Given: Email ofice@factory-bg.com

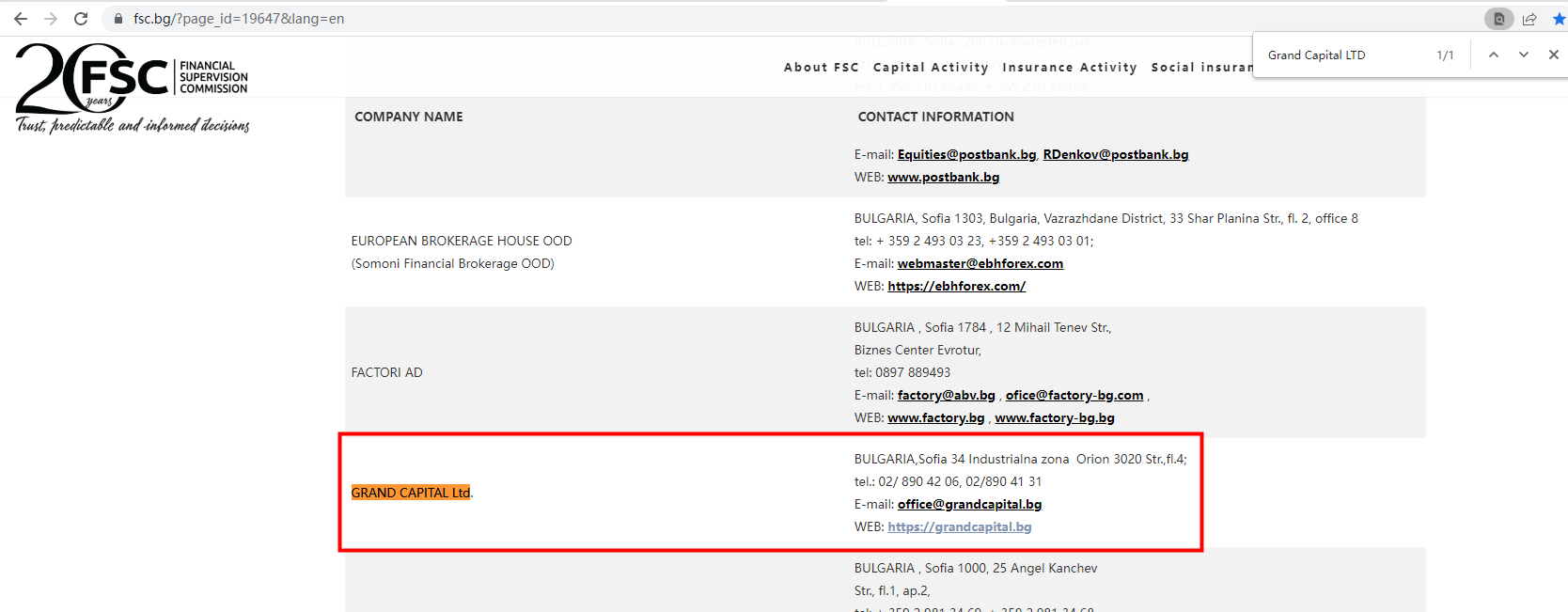Looking at the screenshot, I should [1074, 395].
